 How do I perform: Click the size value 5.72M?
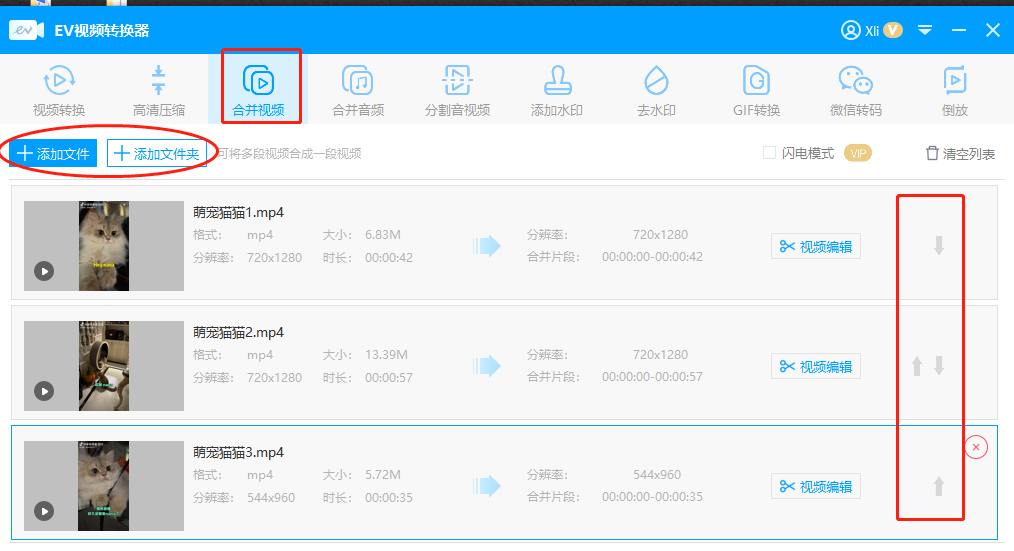[383, 475]
